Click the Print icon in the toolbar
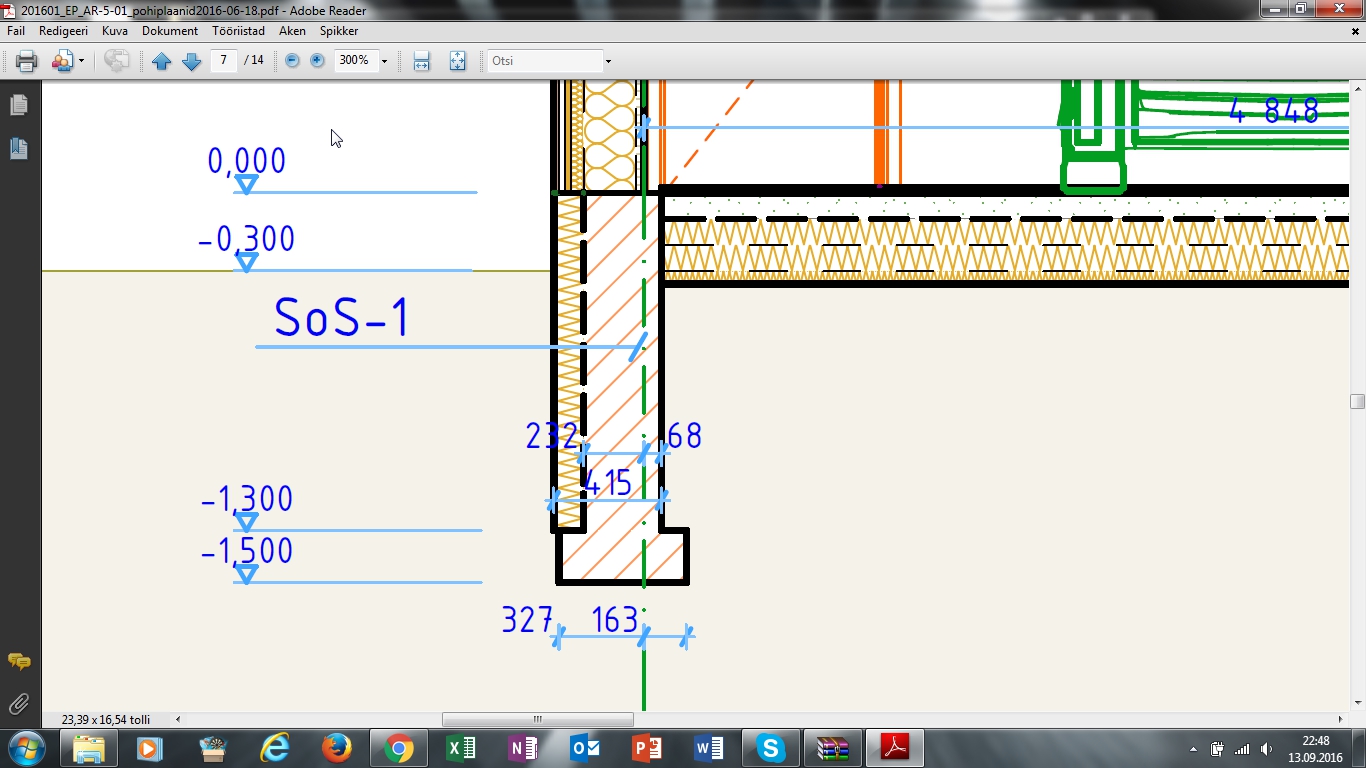This screenshot has height=768, width=1366. (27, 61)
